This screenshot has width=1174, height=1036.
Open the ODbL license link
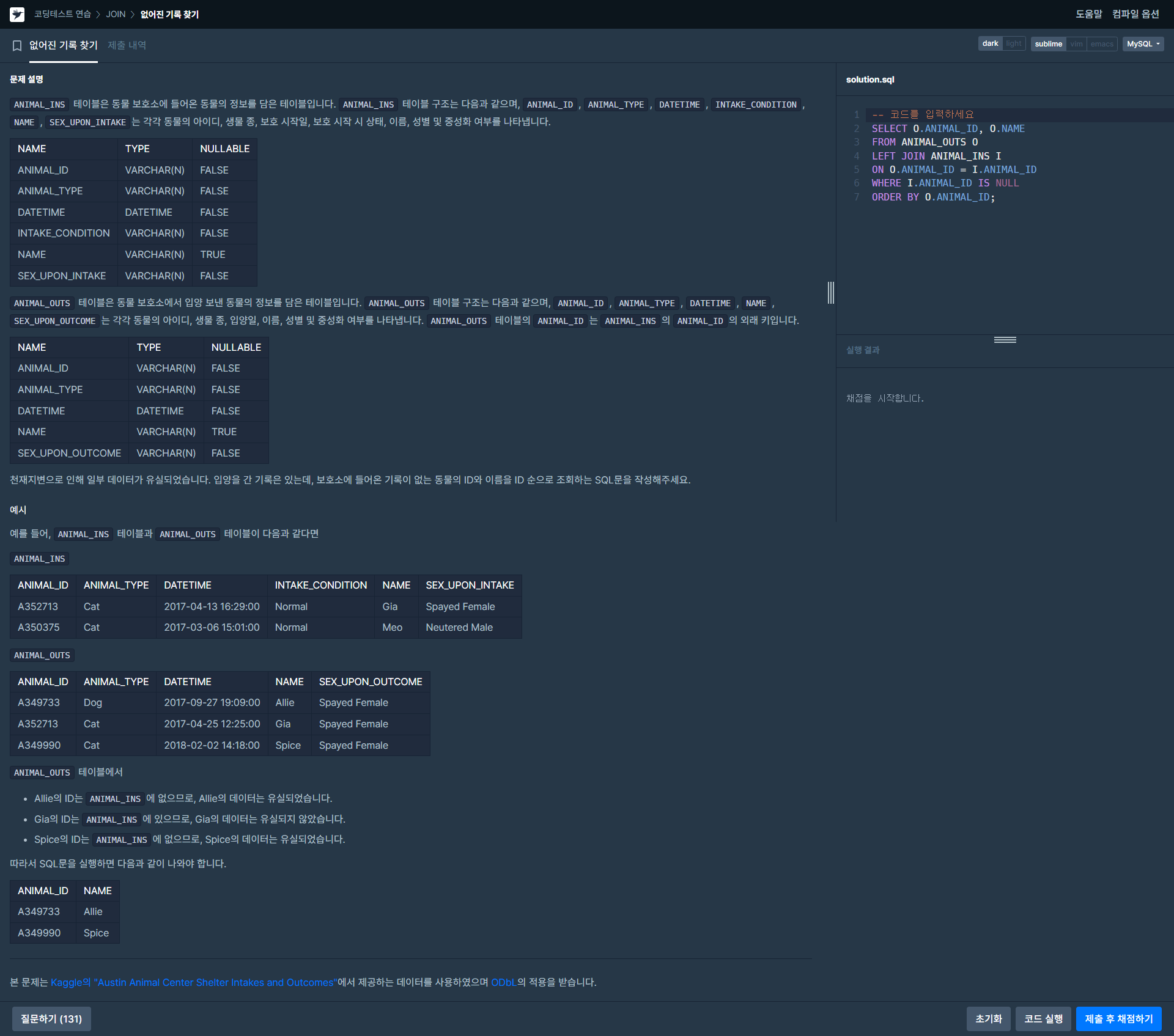coord(503,982)
